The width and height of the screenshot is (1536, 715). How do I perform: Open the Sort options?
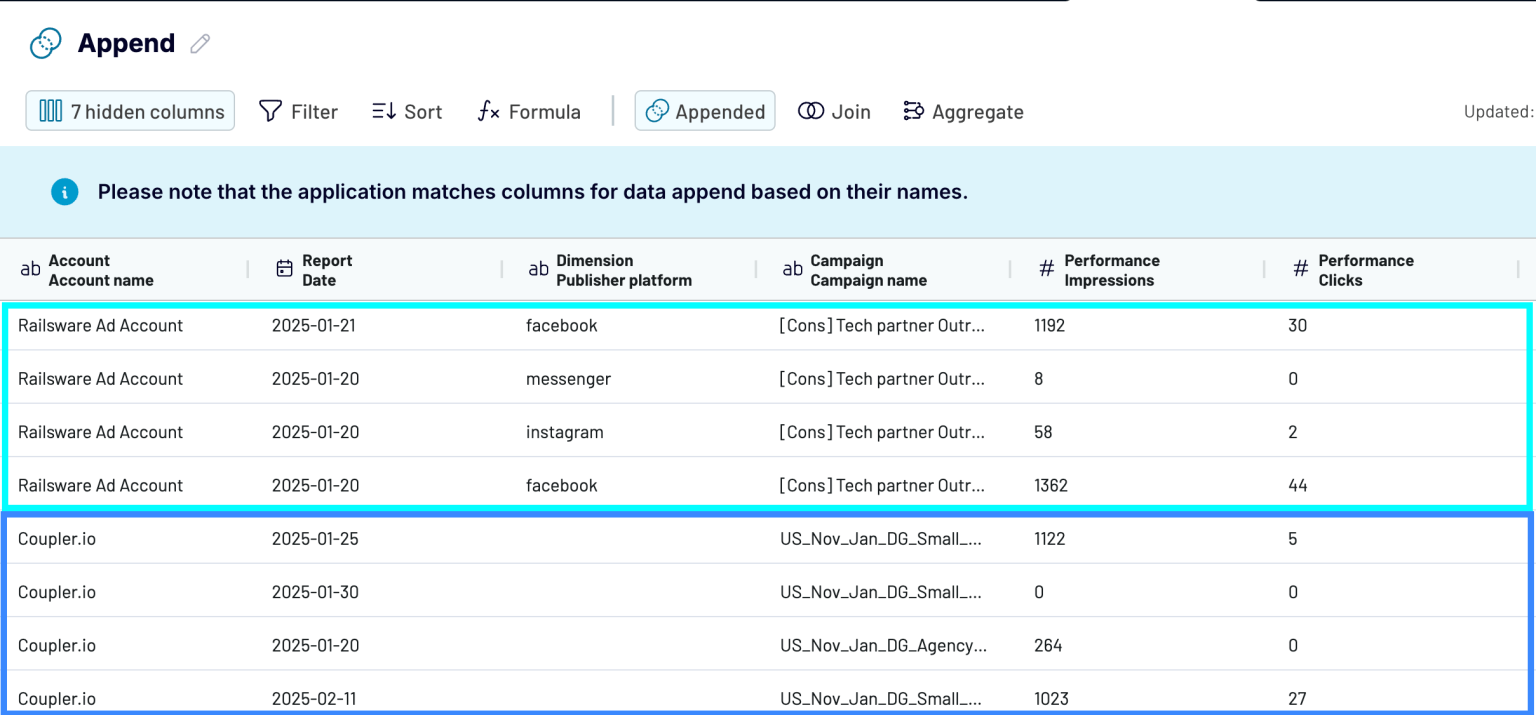406,111
